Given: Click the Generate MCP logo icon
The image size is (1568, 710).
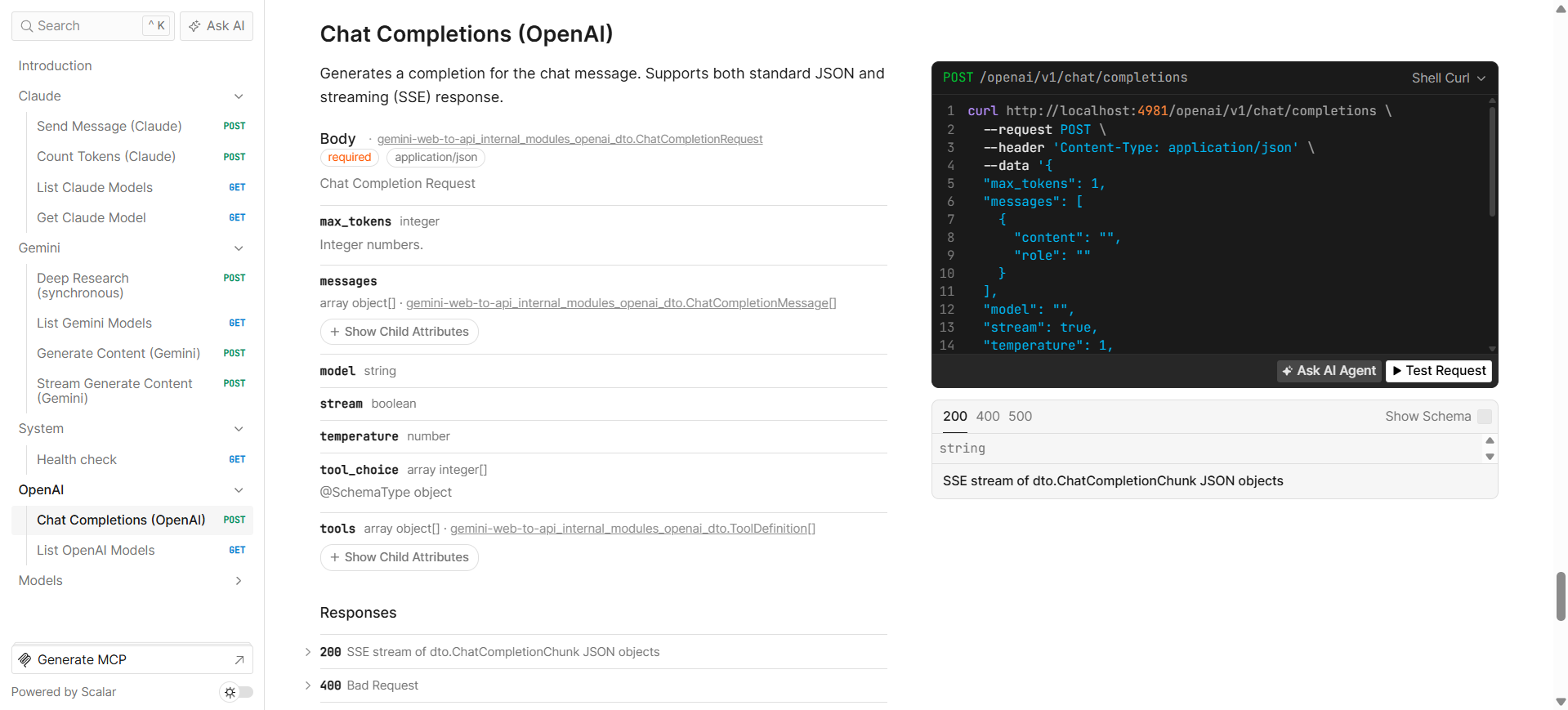Looking at the screenshot, I should pyautogui.click(x=25, y=659).
